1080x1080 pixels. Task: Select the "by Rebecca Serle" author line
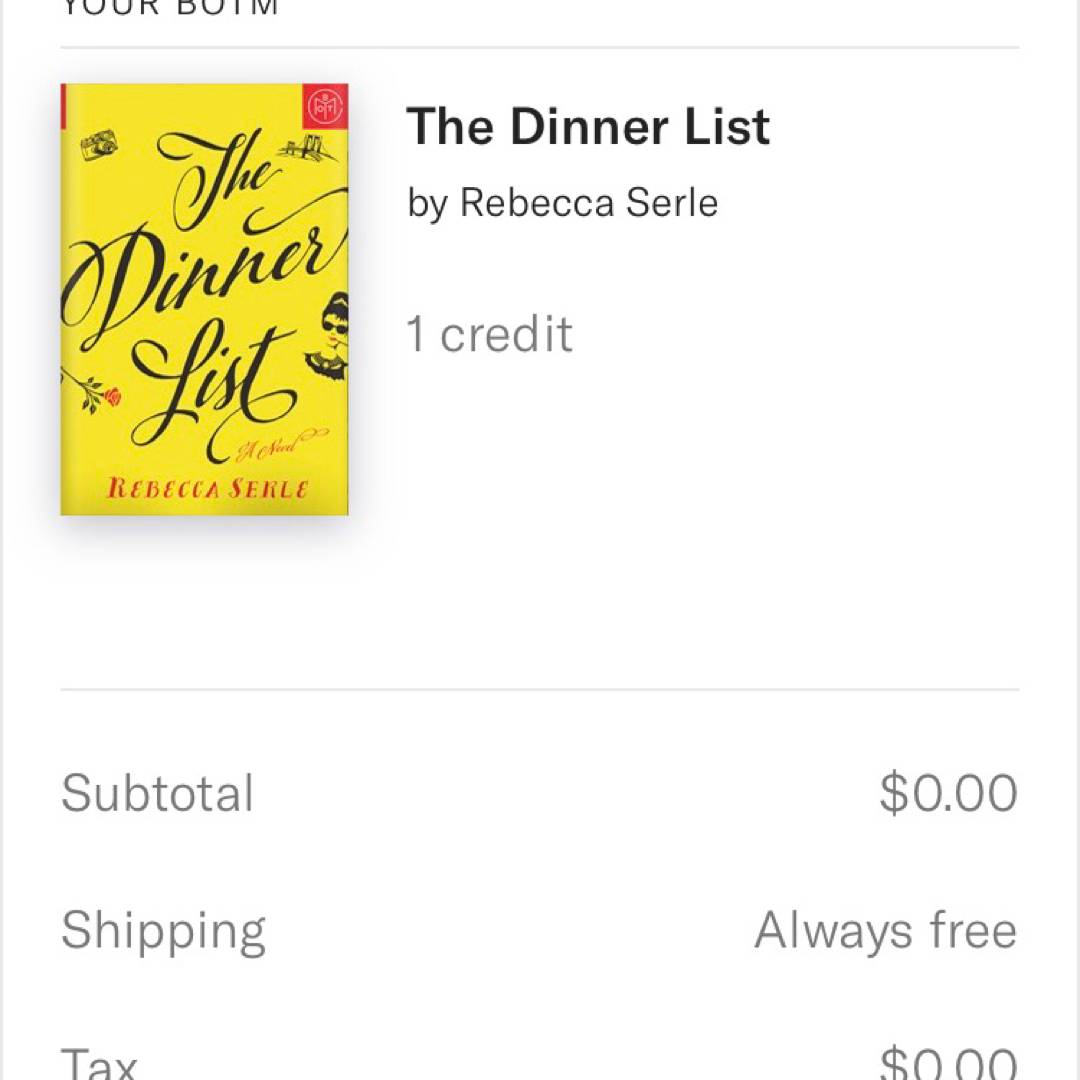[x=562, y=203]
